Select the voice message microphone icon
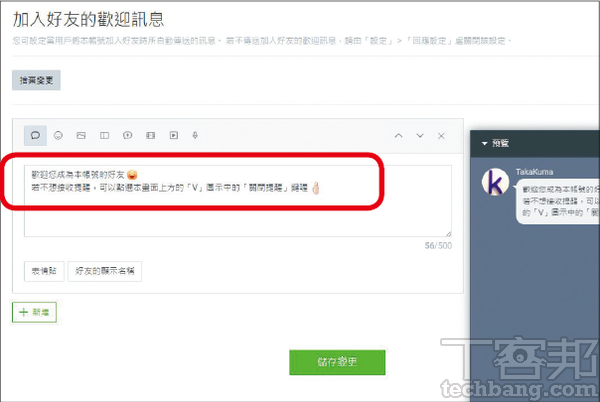This screenshot has width=600, height=402. pyautogui.click(x=195, y=135)
